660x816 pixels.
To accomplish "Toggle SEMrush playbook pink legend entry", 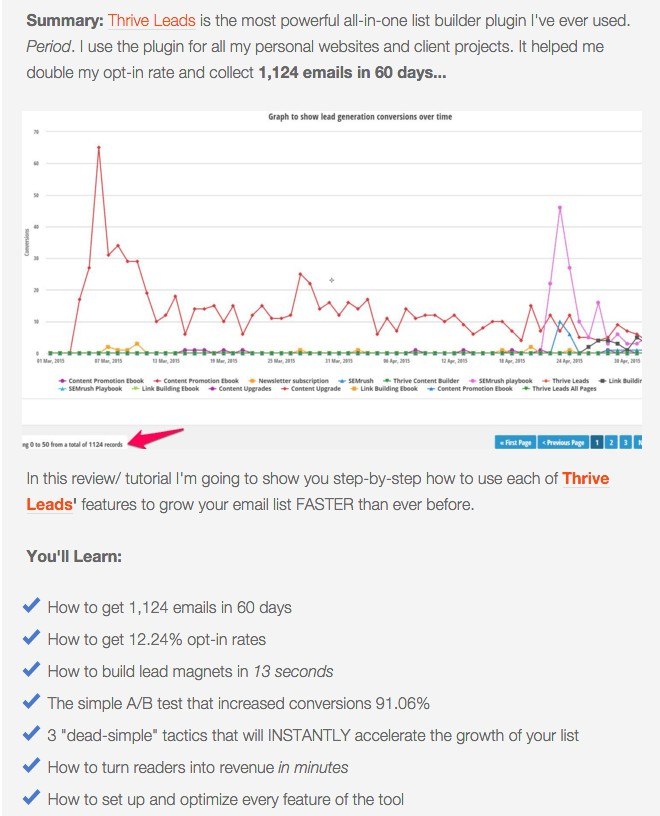I will [501, 381].
